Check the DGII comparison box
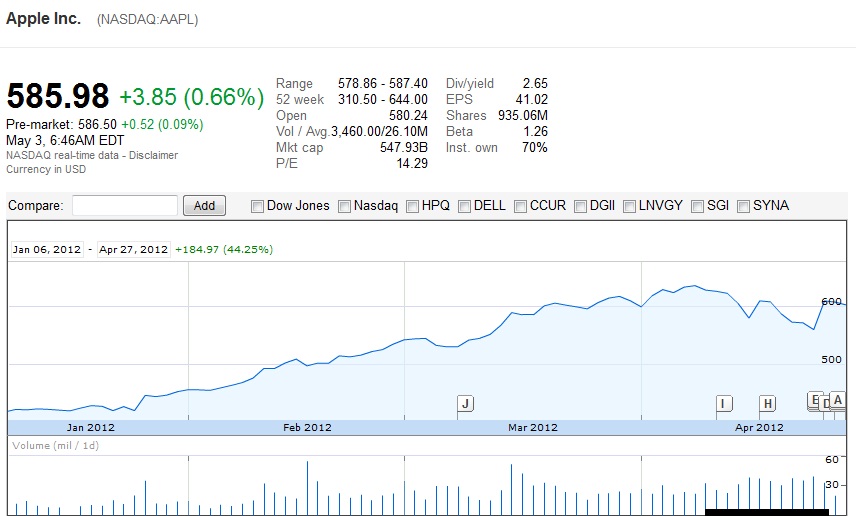 pyautogui.click(x=580, y=206)
